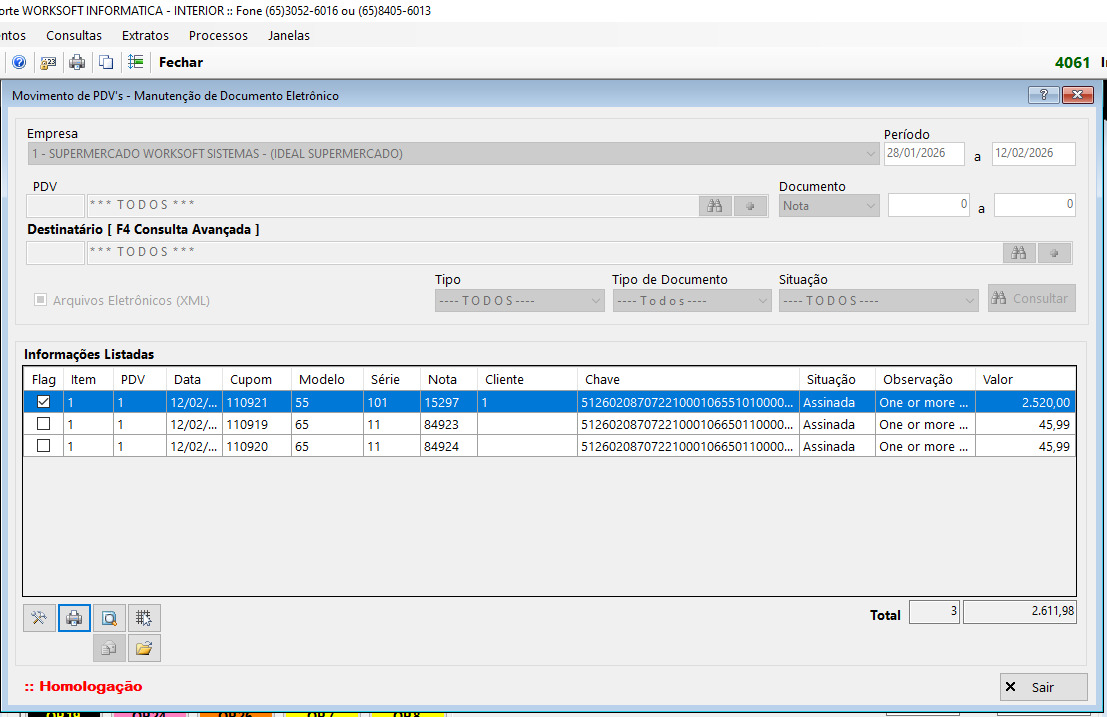
Task: Open the Processos menu
Action: 218,35
